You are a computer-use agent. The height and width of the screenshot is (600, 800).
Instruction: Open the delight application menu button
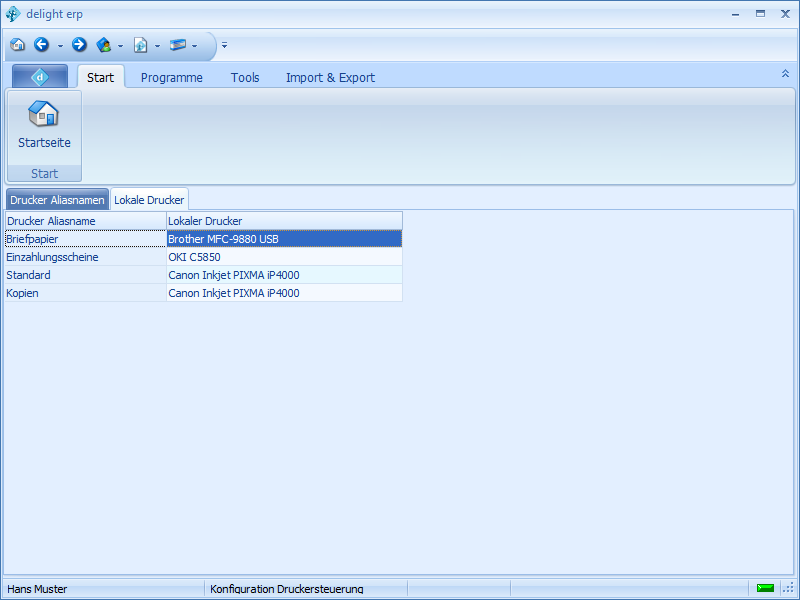40,77
